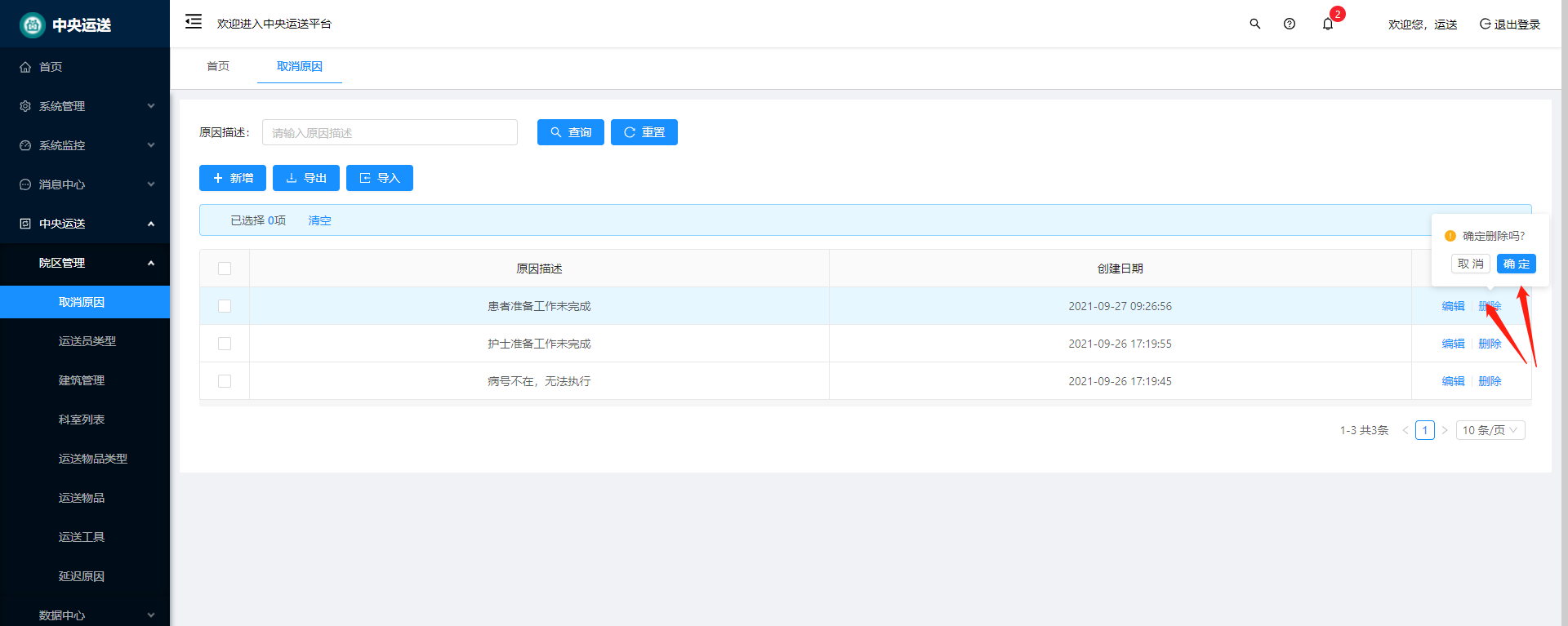This screenshot has height=626, width=1568.
Task: Open notifications bell icon
Action: point(1328,24)
